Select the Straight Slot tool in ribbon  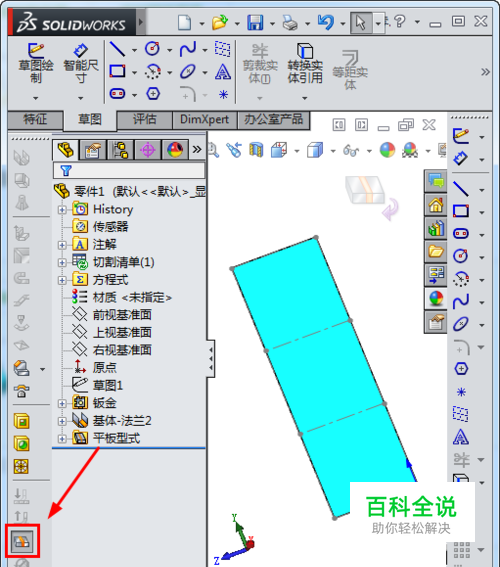[x=117, y=94]
